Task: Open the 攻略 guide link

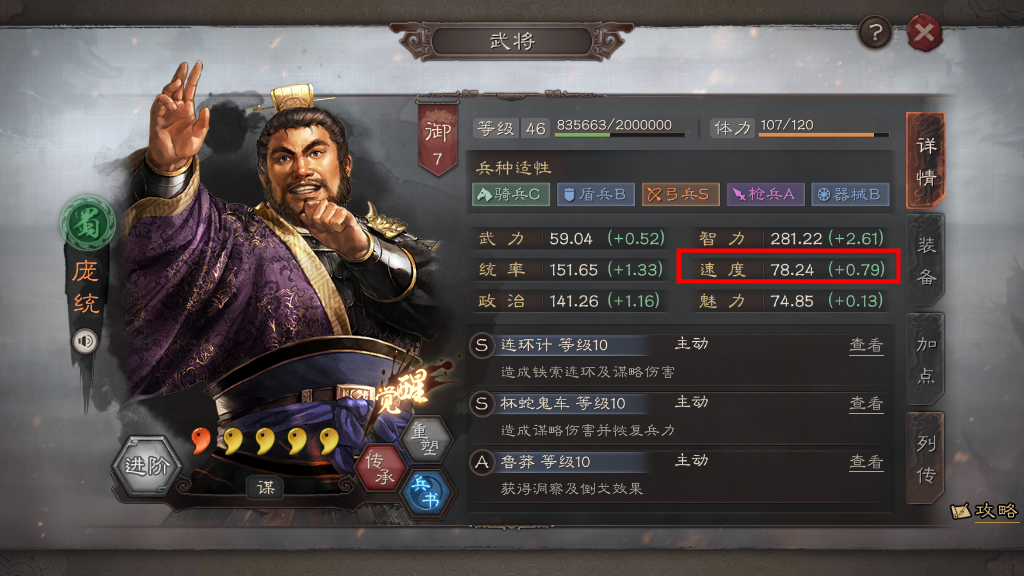Action: pos(985,511)
